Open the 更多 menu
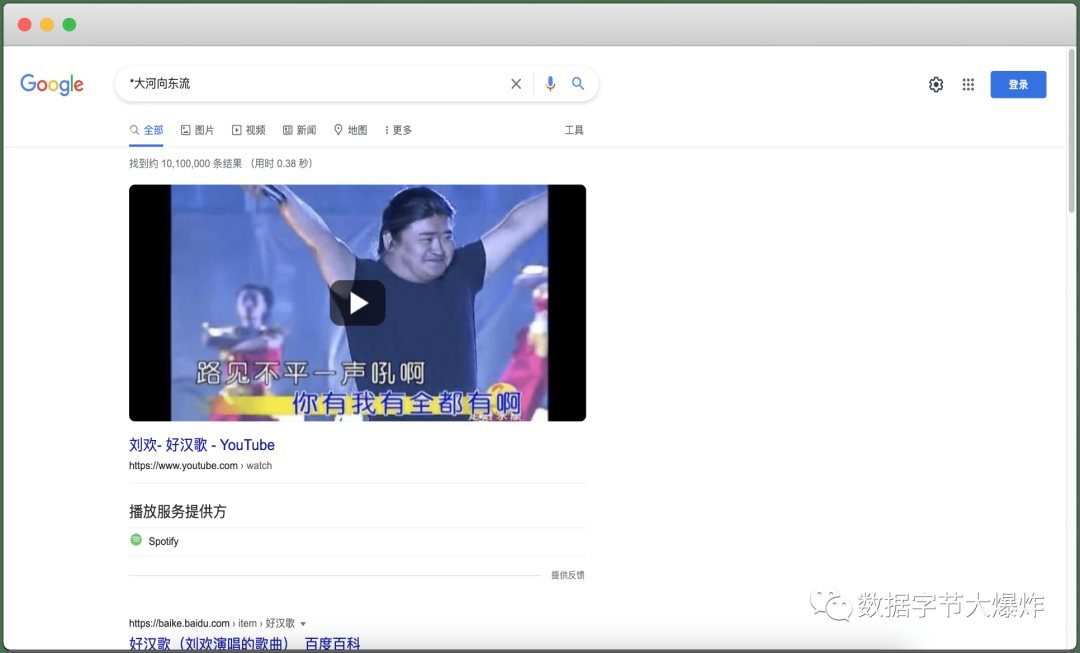Screen dimensions: 1080x653 point(398,130)
